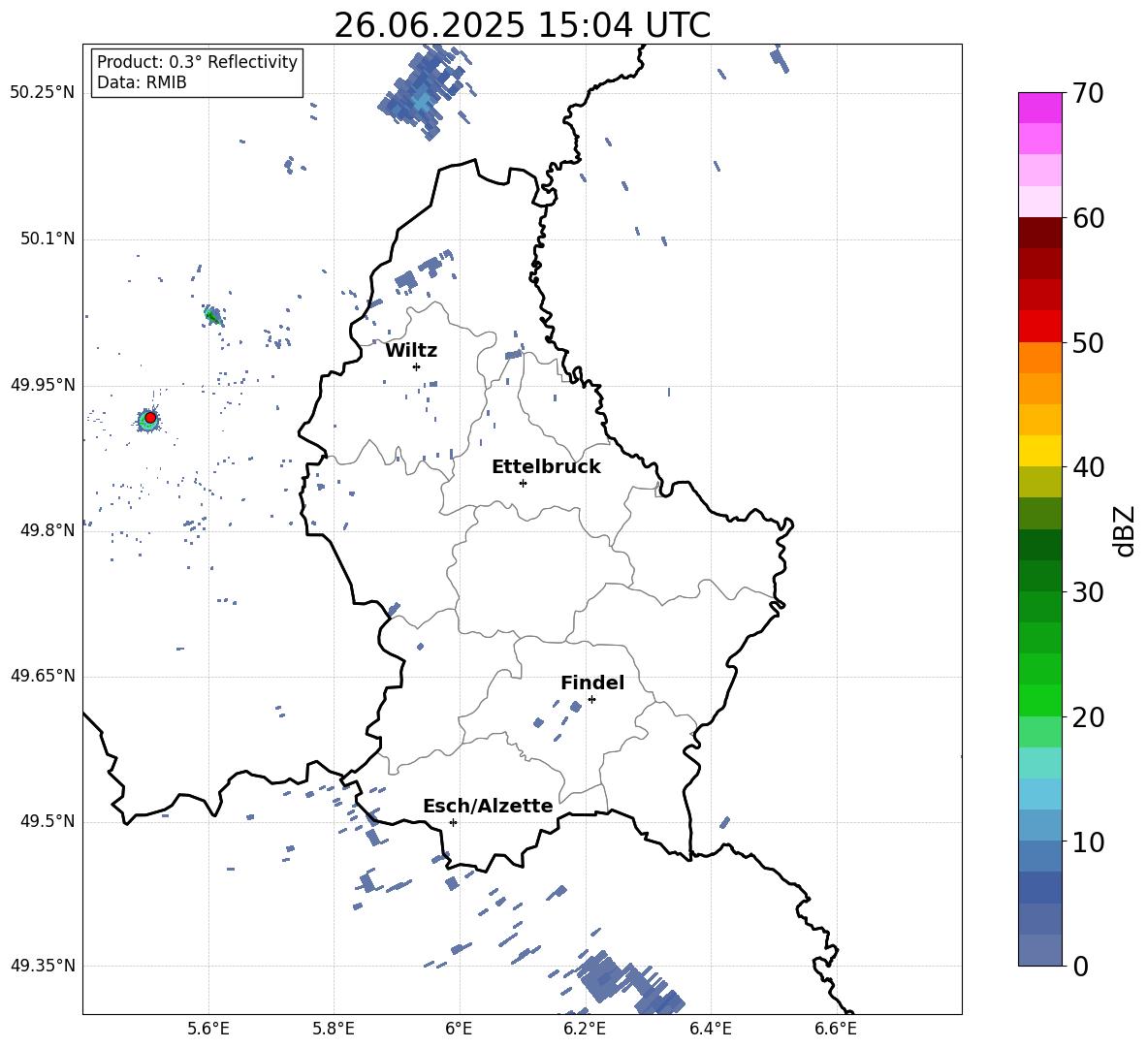The width and height of the screenshot is (1148, 1048).
Task: Click the 49.65°N latitude label
Action: pos(43,676)
